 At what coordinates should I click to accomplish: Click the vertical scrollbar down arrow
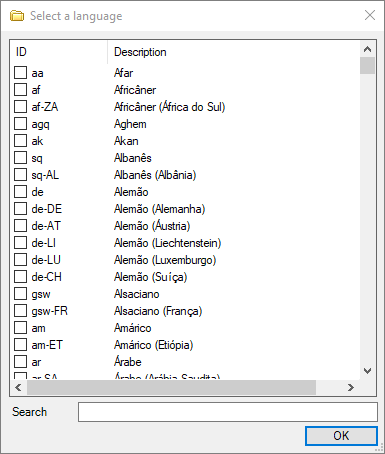(367, 371)
